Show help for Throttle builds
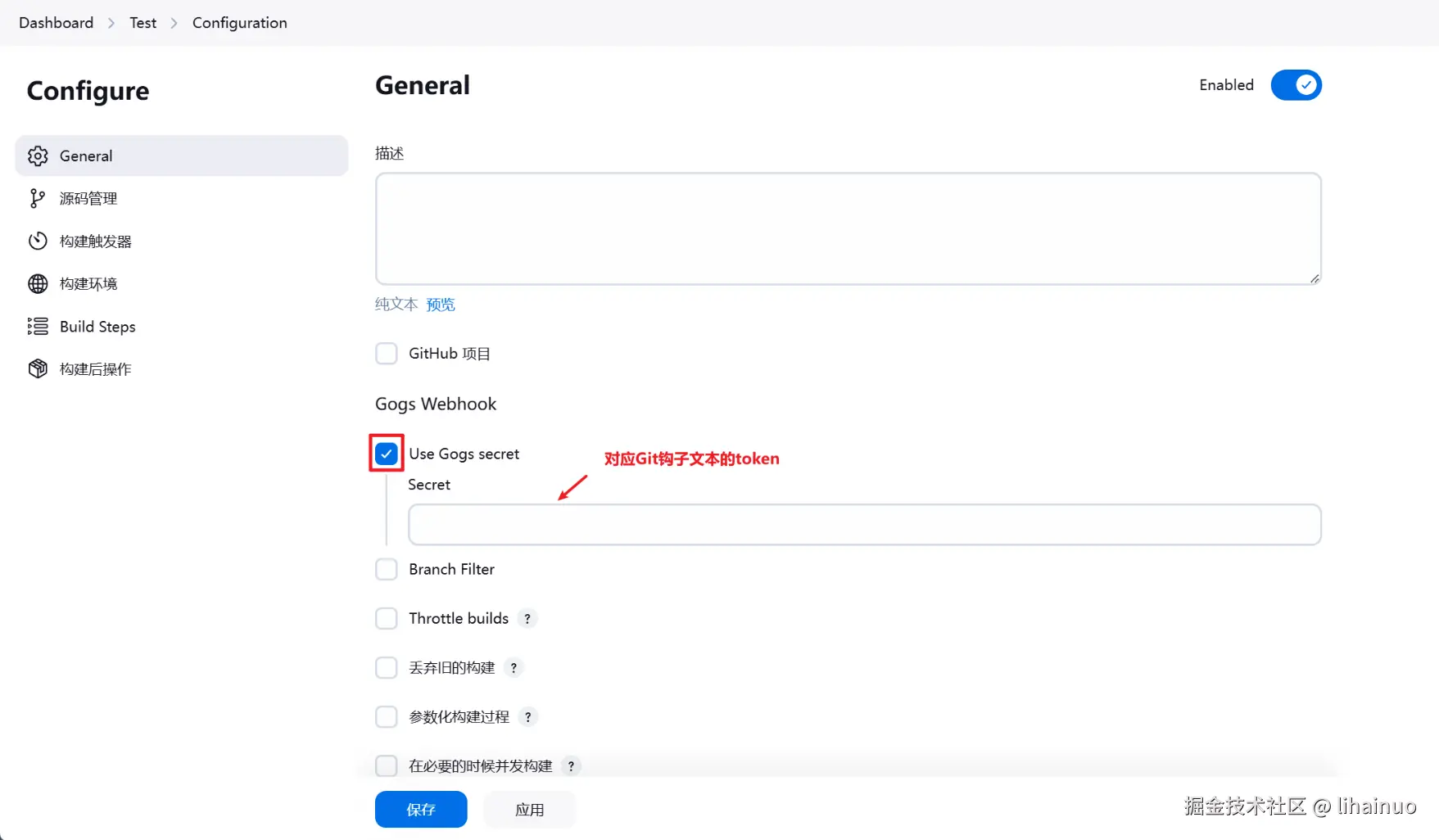1439x840 pixels. coord(527,618)
